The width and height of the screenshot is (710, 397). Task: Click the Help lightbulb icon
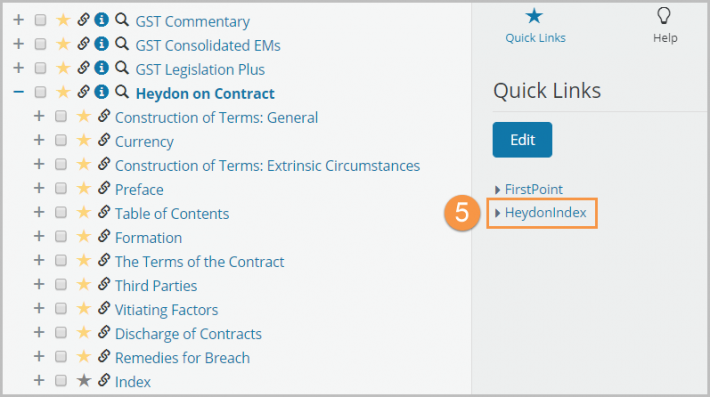(664, 16)
